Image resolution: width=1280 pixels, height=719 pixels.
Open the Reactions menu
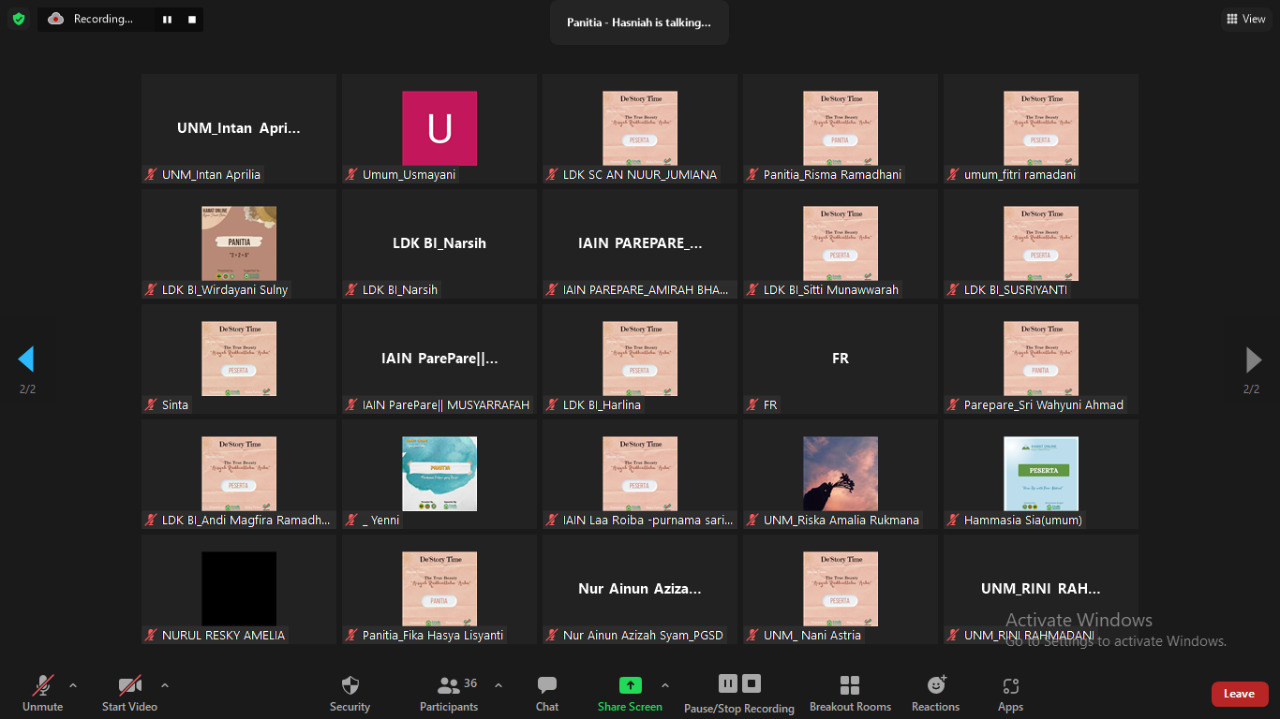click(935, 693)
